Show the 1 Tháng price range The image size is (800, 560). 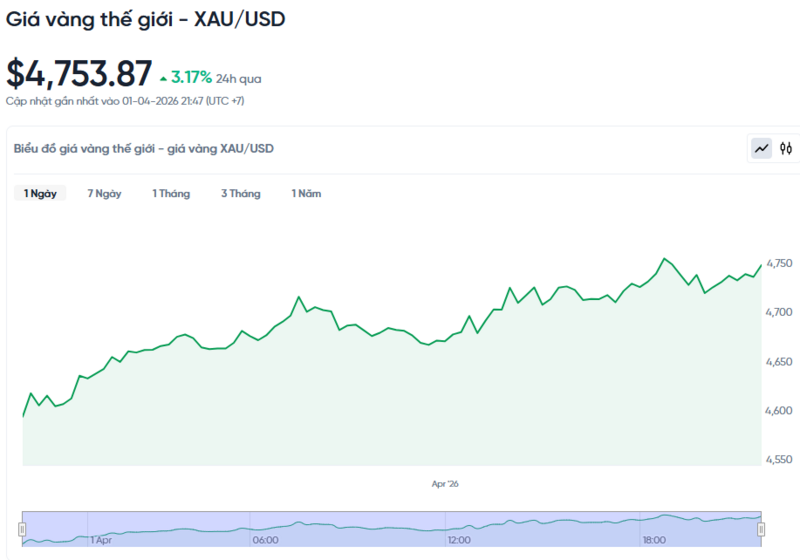tap(171, 193)
